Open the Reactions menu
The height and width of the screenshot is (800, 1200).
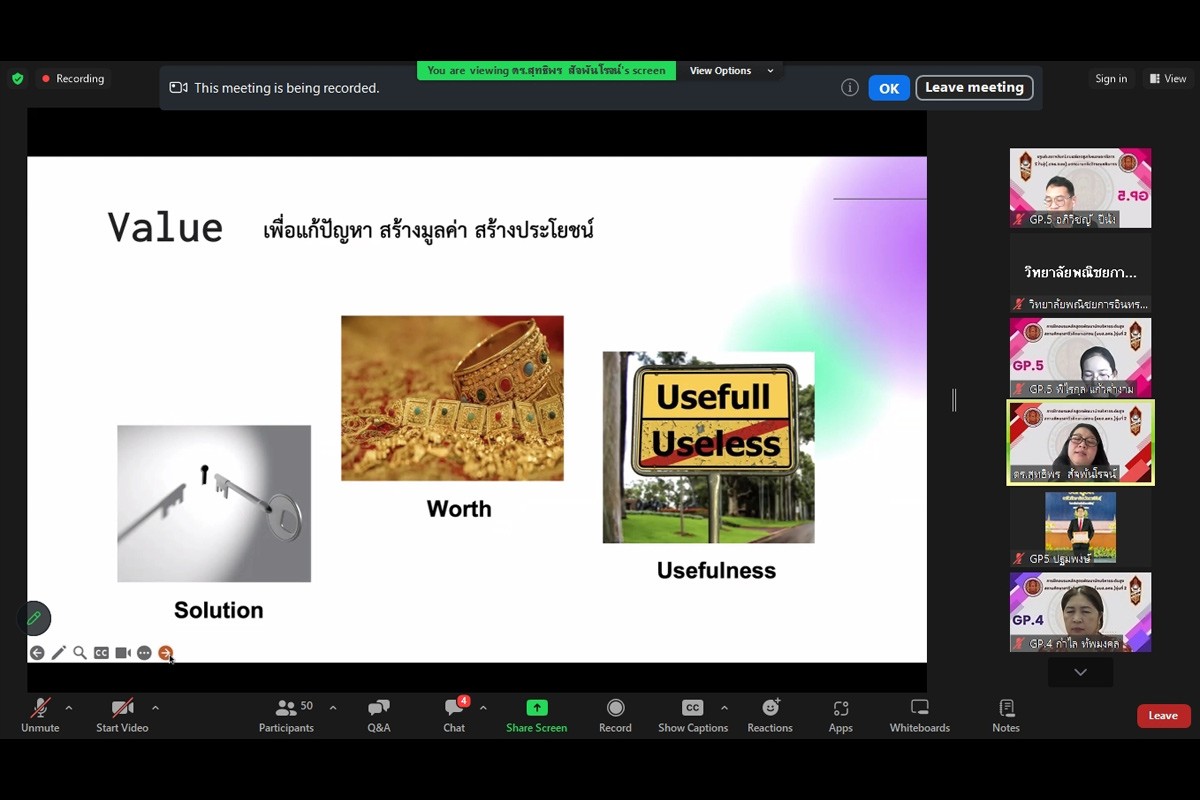click(769, 715)
